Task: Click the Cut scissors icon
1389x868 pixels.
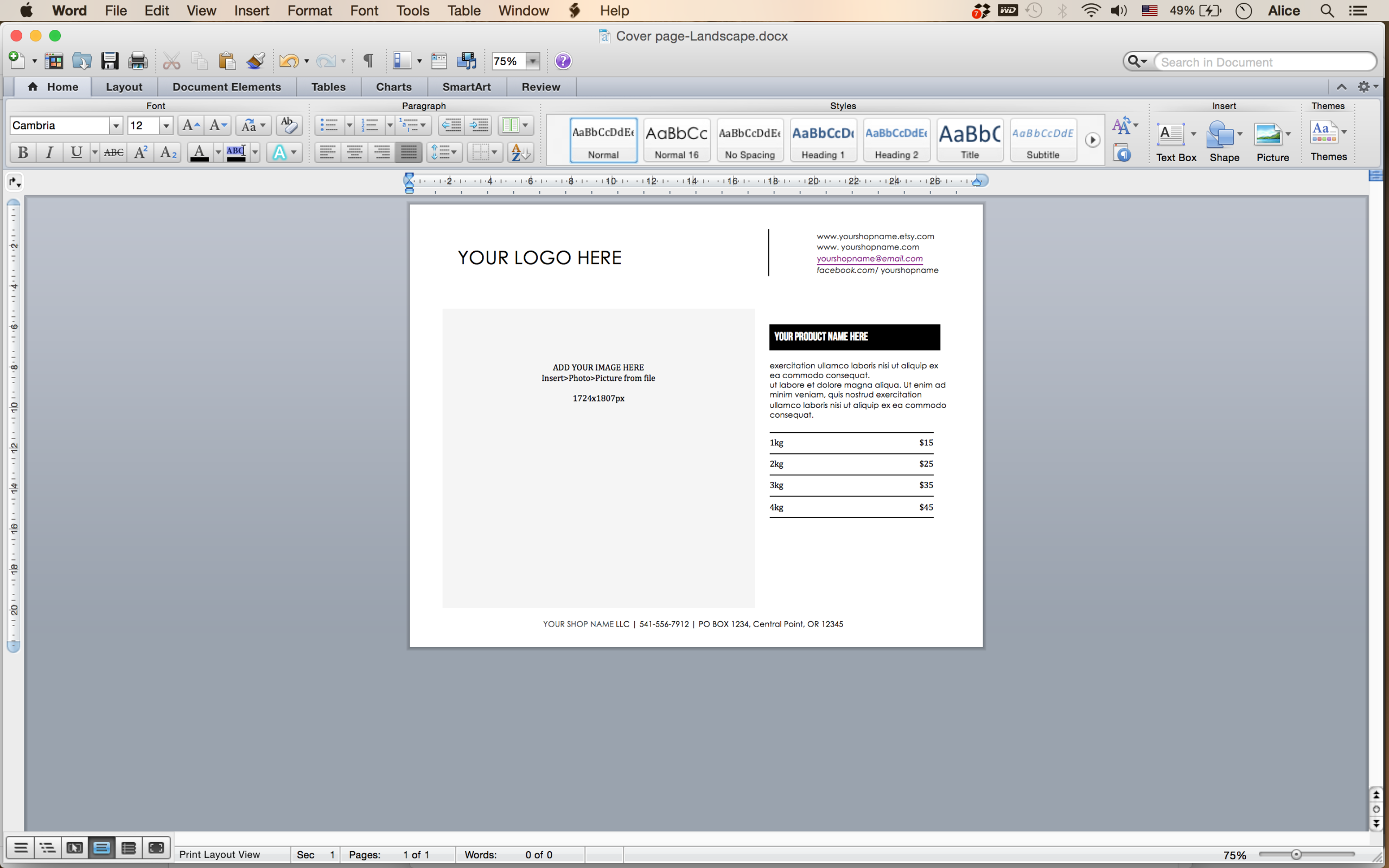Action: [x=171, y=61]
